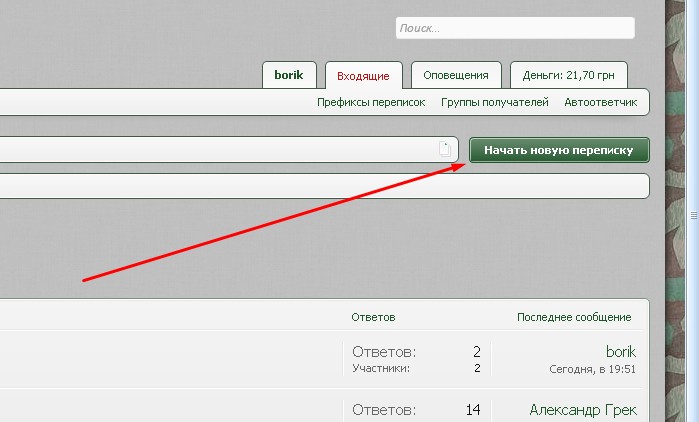Image resolution: width=699 pixels, height=422 pixels.
Task: Switch to the Входящие tab
Action: [363, 76]
